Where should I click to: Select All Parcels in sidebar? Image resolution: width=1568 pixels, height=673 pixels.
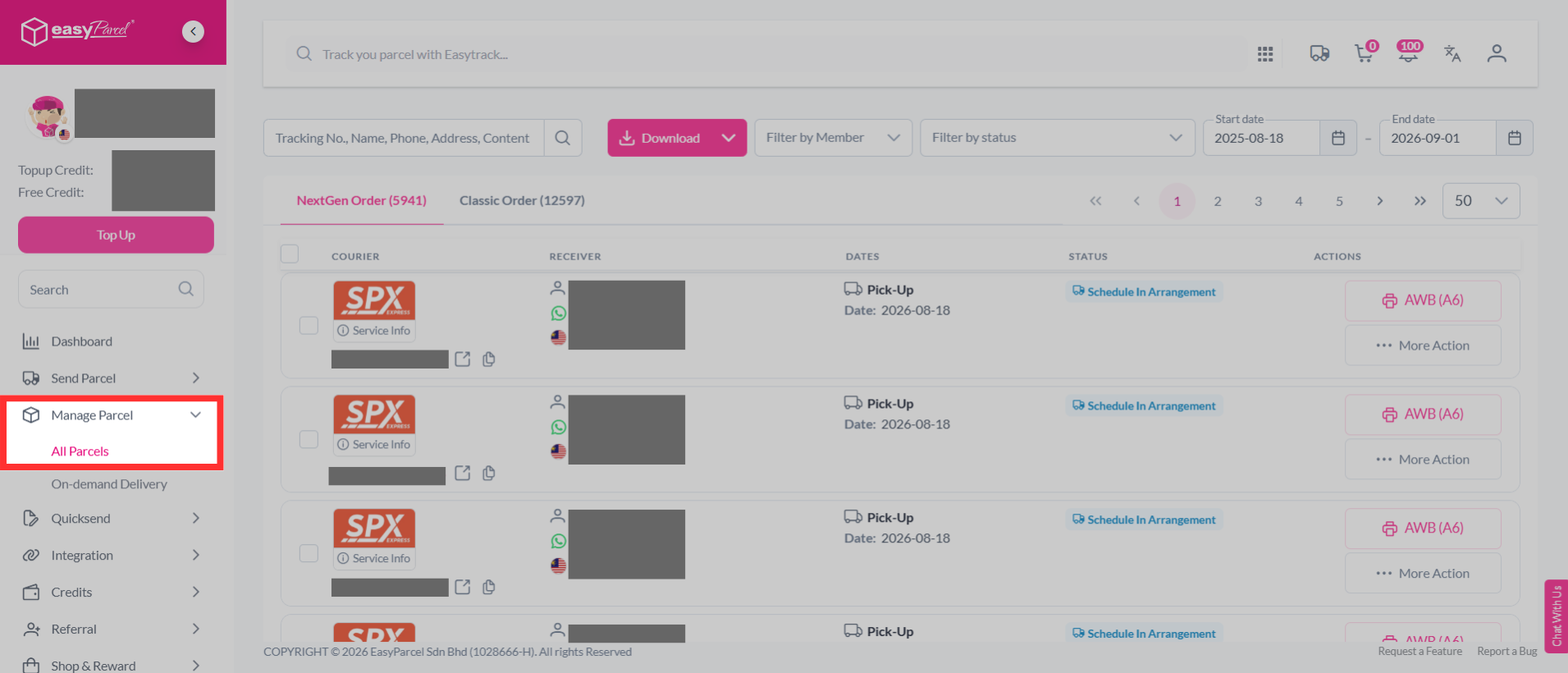point(80,451)
